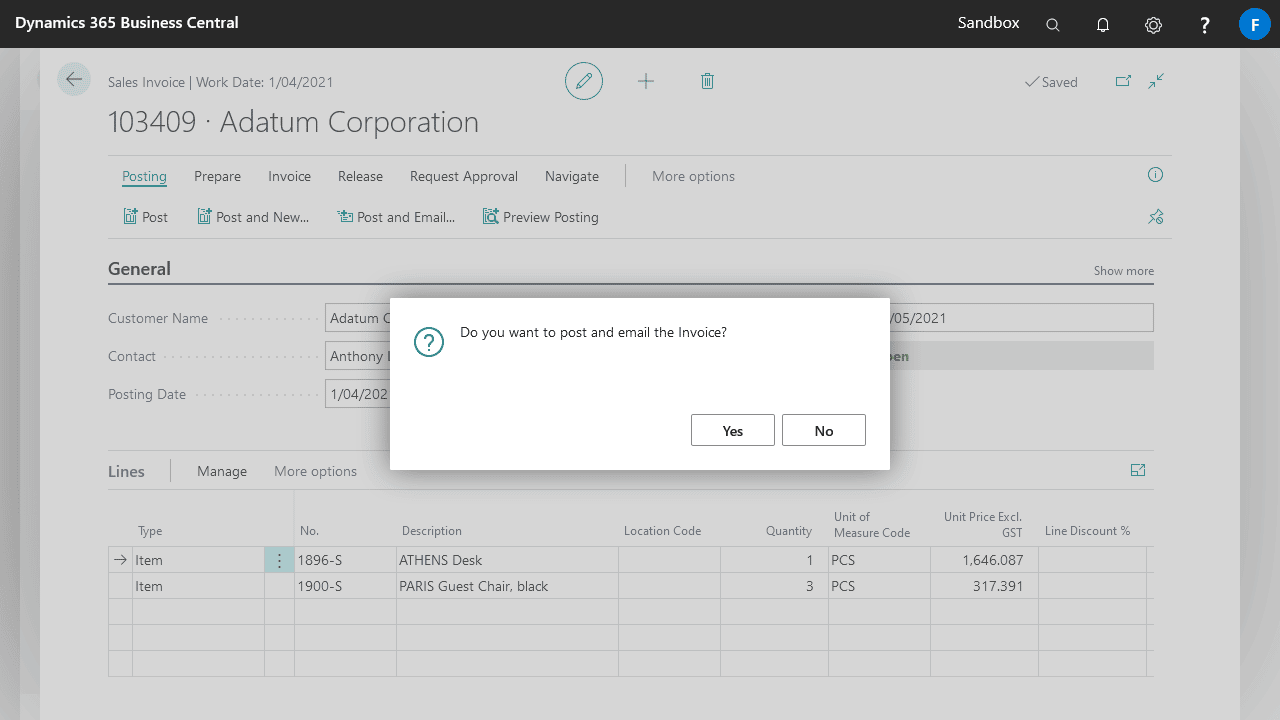Open the Release menu
Viewport: 1280px width, 720px height.
click(360, 176)
